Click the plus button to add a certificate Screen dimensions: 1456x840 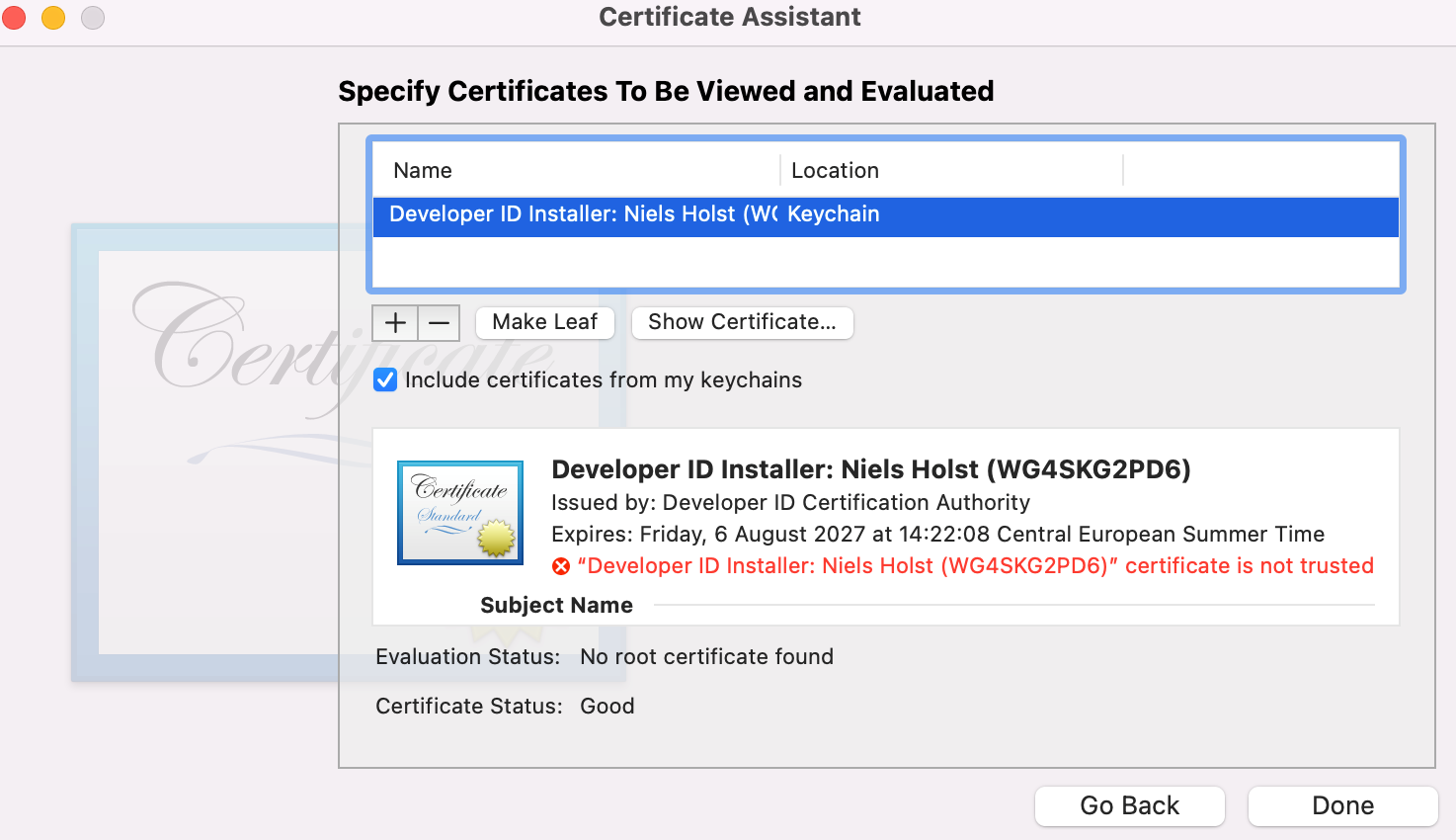click(x=395, y=322)
